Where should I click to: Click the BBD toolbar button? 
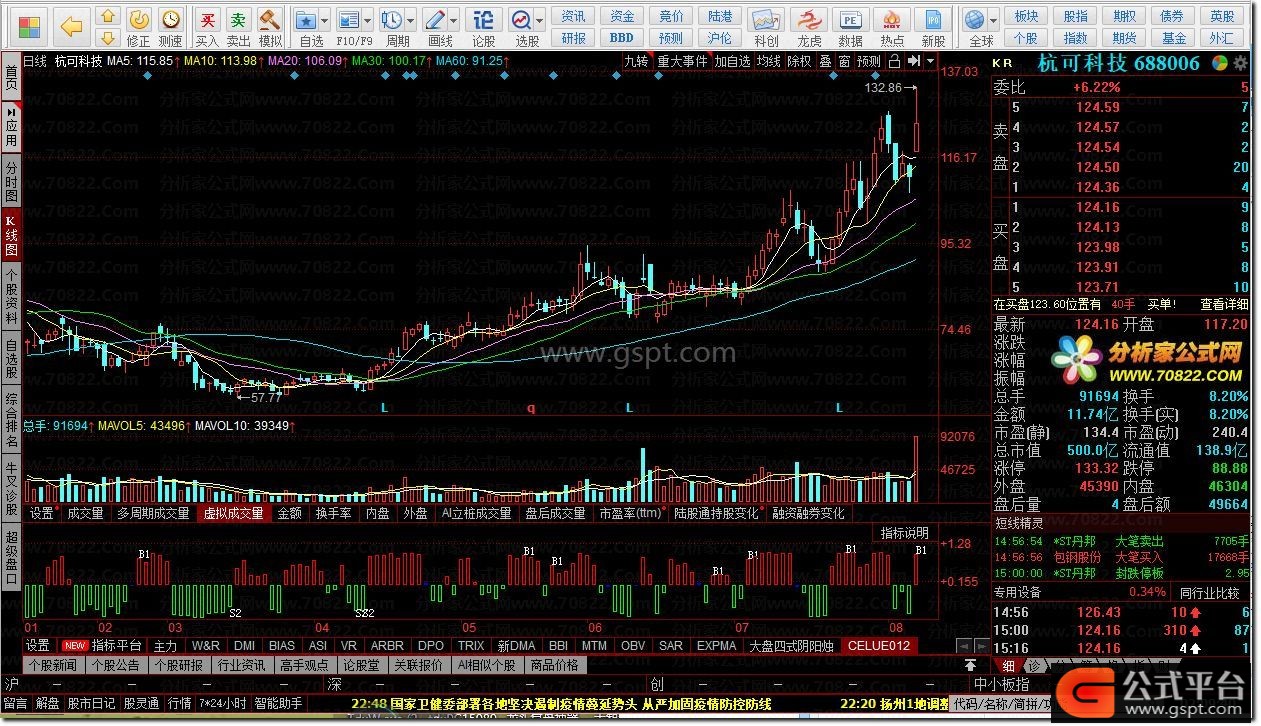point(622,38)
